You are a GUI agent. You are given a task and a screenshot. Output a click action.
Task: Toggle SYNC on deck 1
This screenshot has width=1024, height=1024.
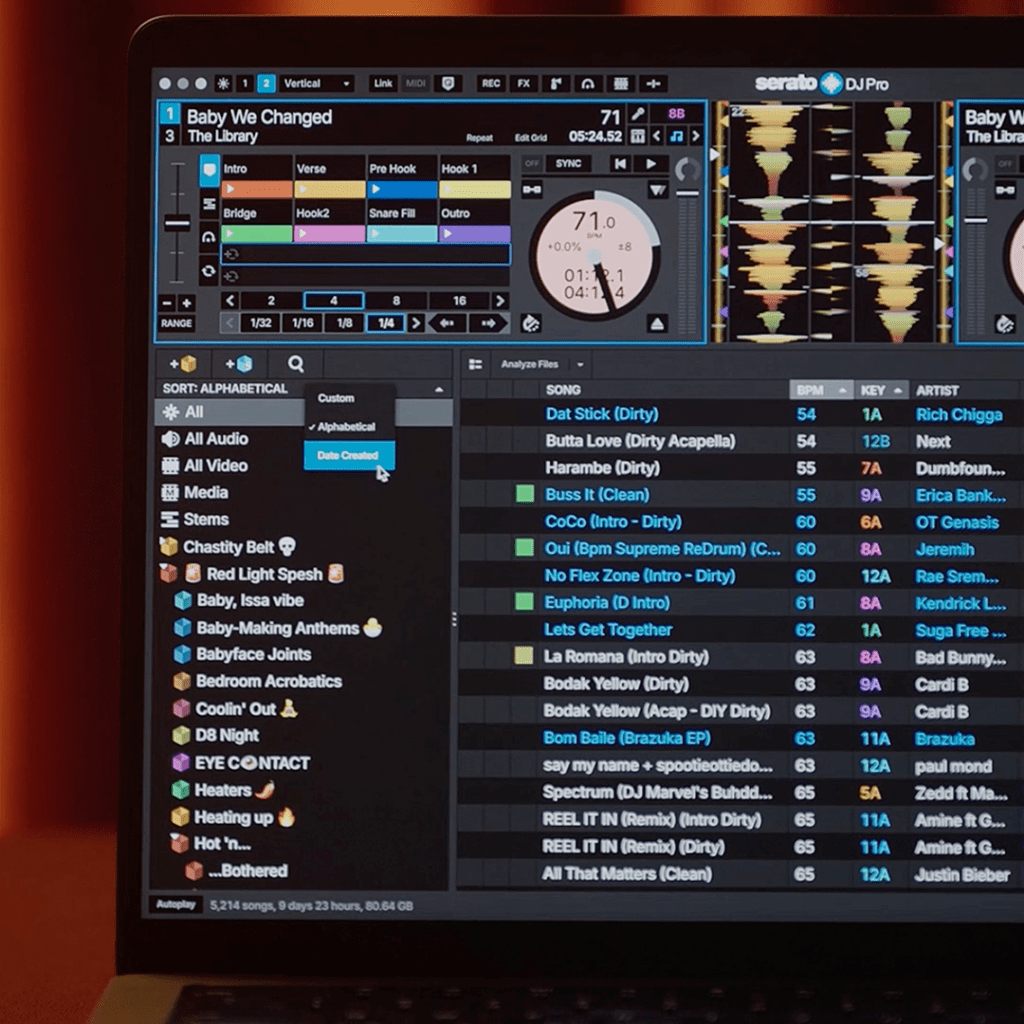pyautogui.click(x=568, y=164)
